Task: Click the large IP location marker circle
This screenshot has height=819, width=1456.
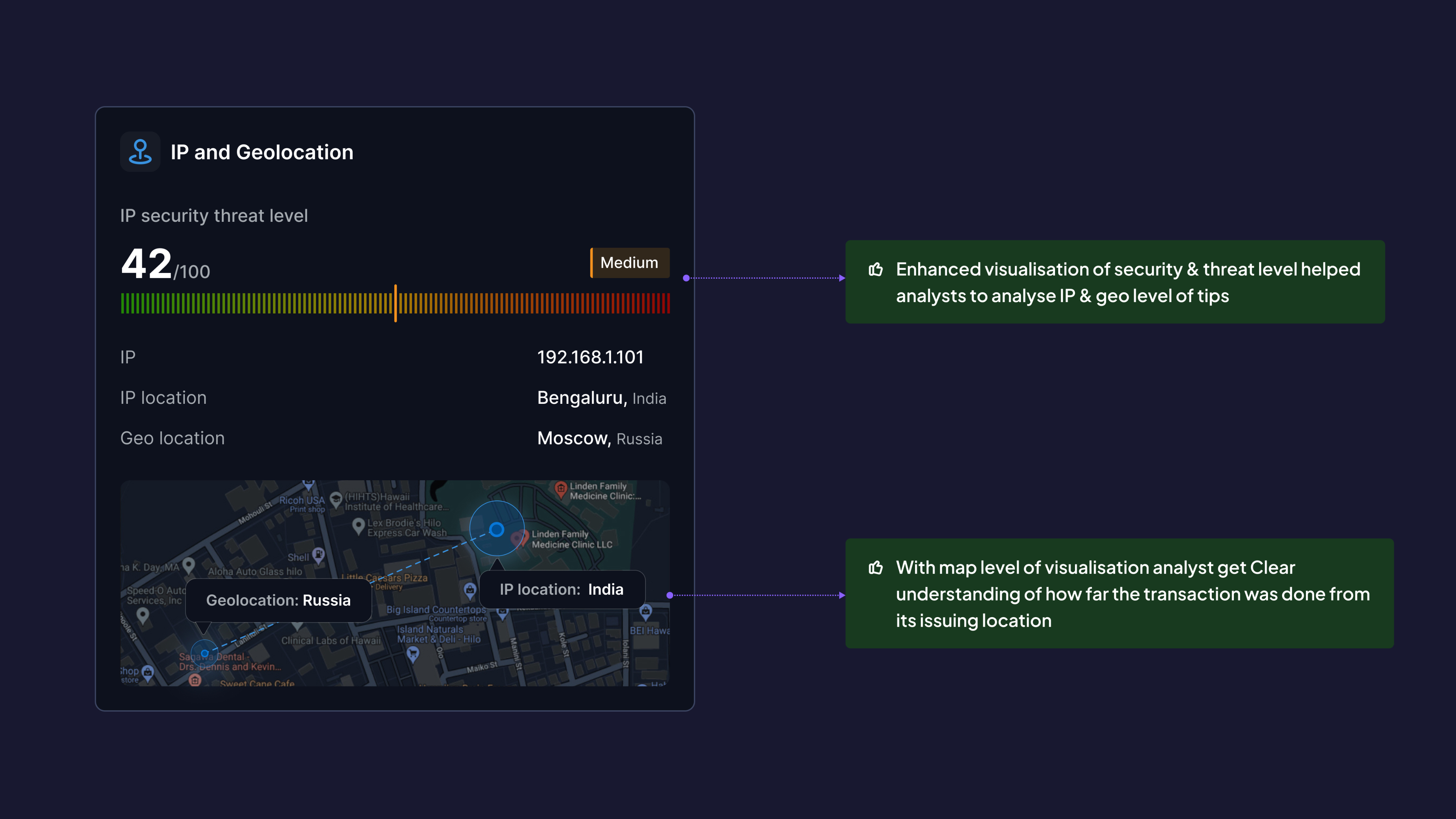Action: (x=496, y=529)
